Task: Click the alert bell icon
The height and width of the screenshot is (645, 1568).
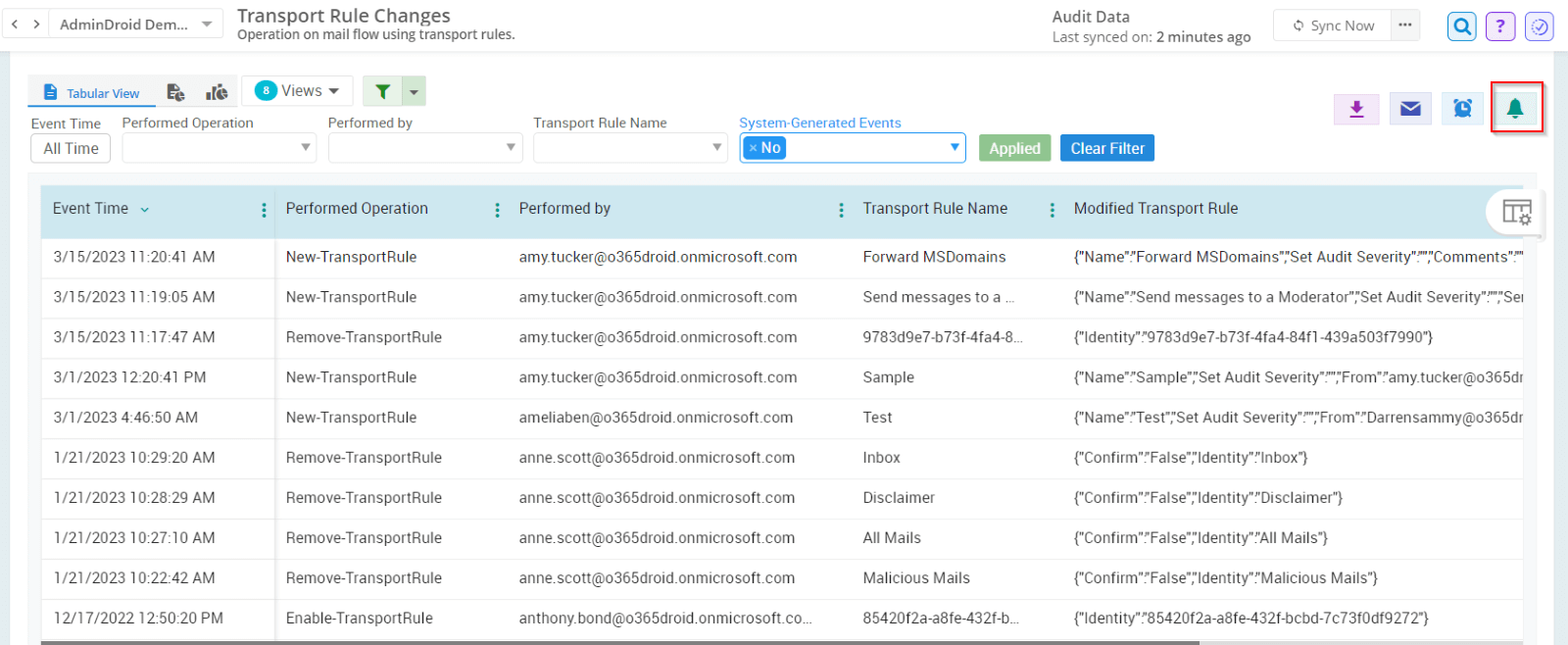Action: tap(1515, 108)
